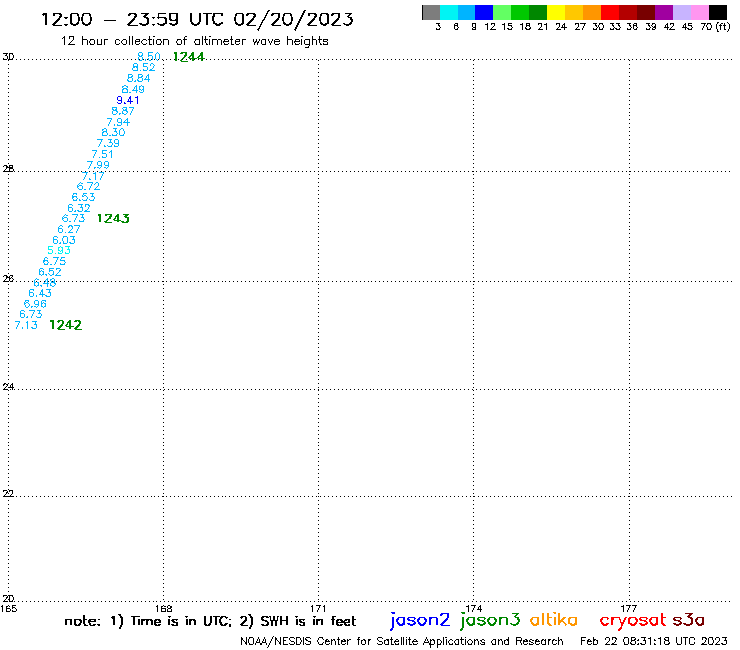Click the green pass number 1242
The image size is (740, 650).
(x=66, y=325)
